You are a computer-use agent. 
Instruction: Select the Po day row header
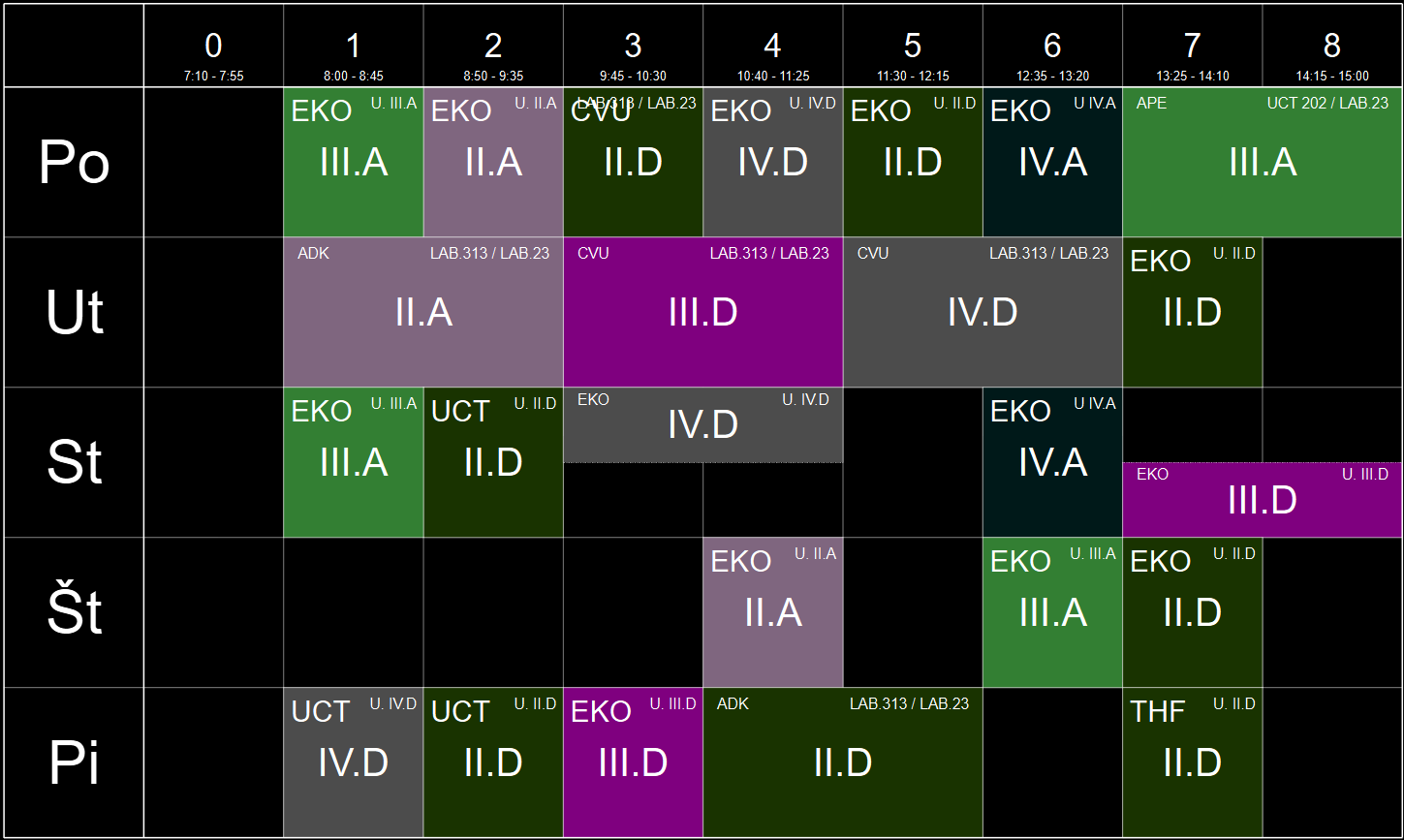(x=75, y=163)
